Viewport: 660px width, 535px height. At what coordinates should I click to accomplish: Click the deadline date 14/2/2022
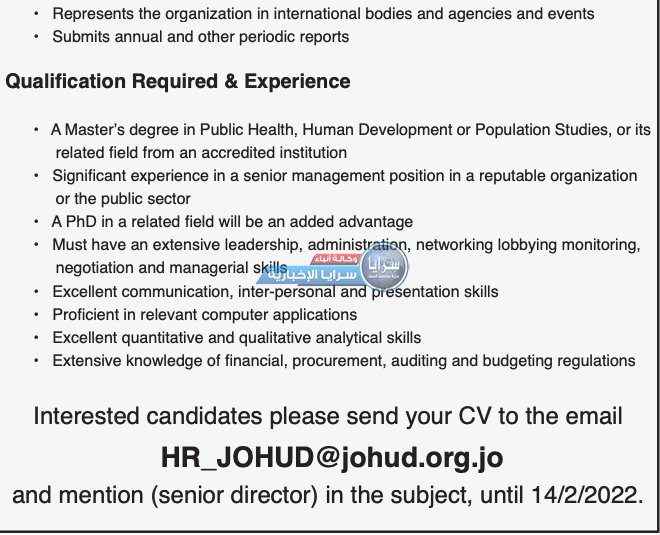587,495
